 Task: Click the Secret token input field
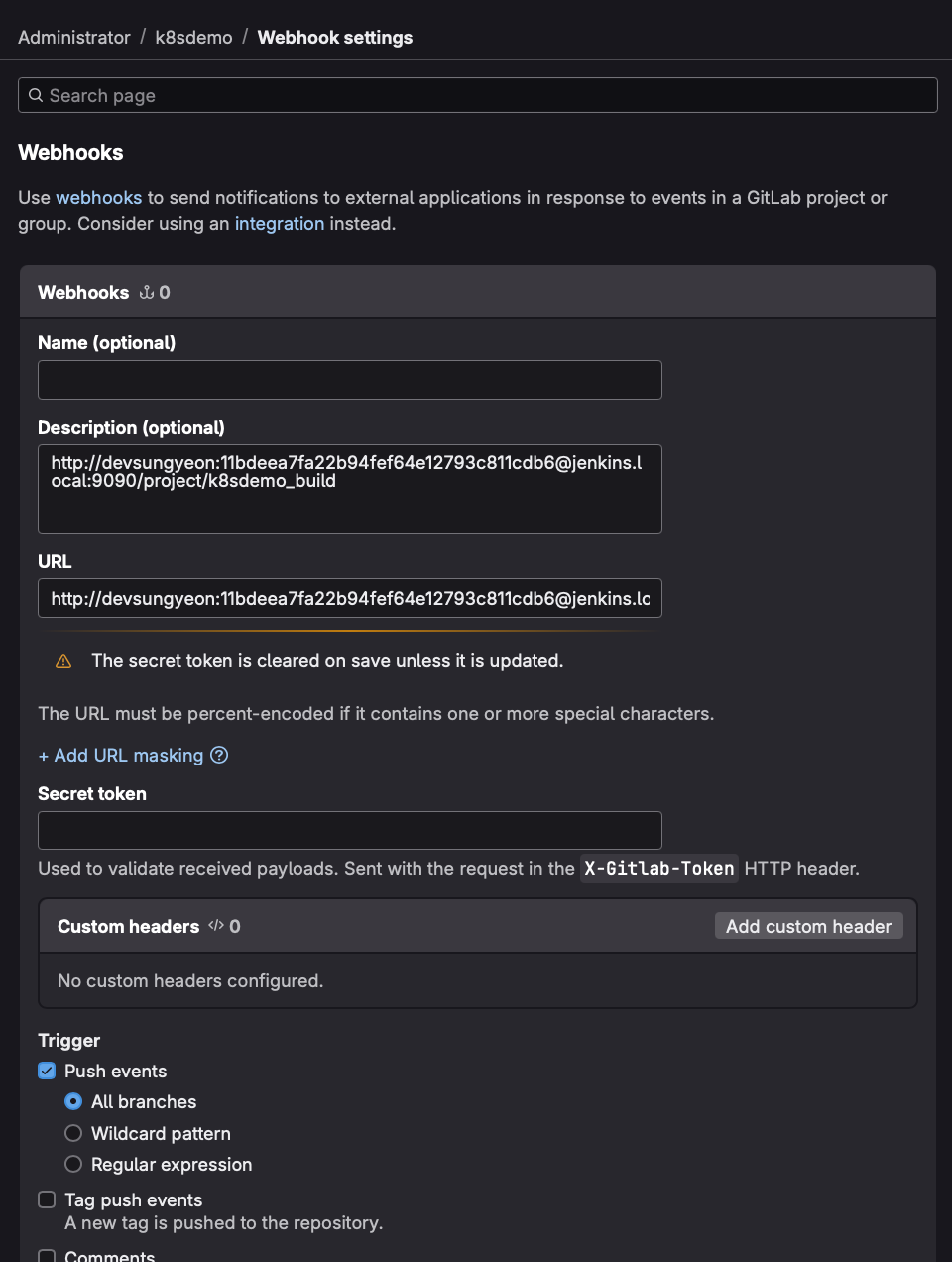pyautogui.click(x=349, y=830)
